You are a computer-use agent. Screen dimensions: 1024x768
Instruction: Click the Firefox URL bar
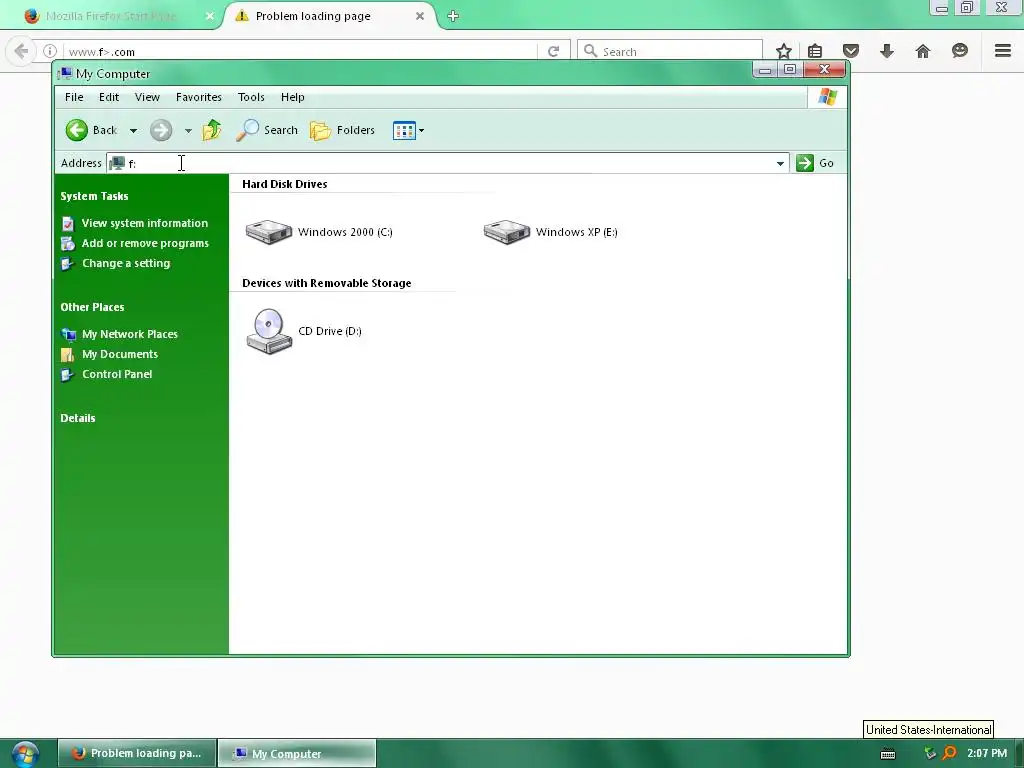300,52
